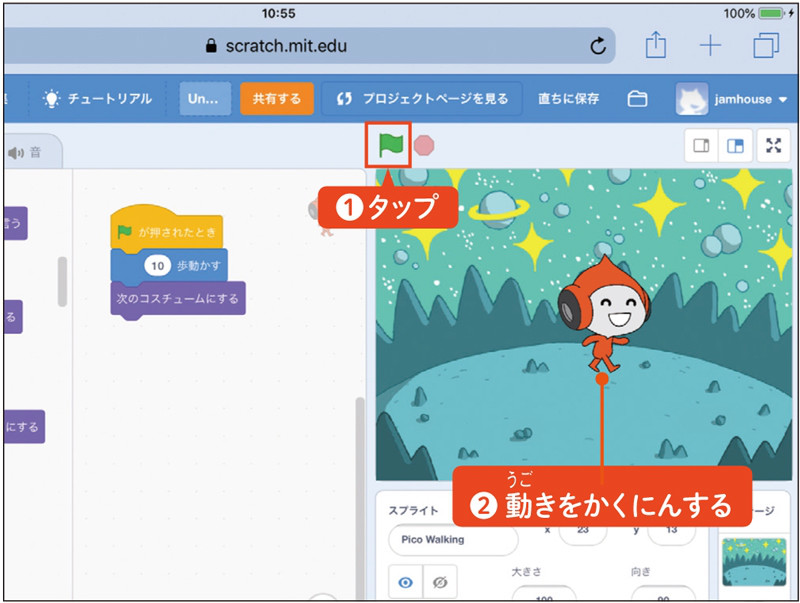This screenshot has height=603, width=800.
Task: Click the sprite y coordinate field
Action: [671, 533]
